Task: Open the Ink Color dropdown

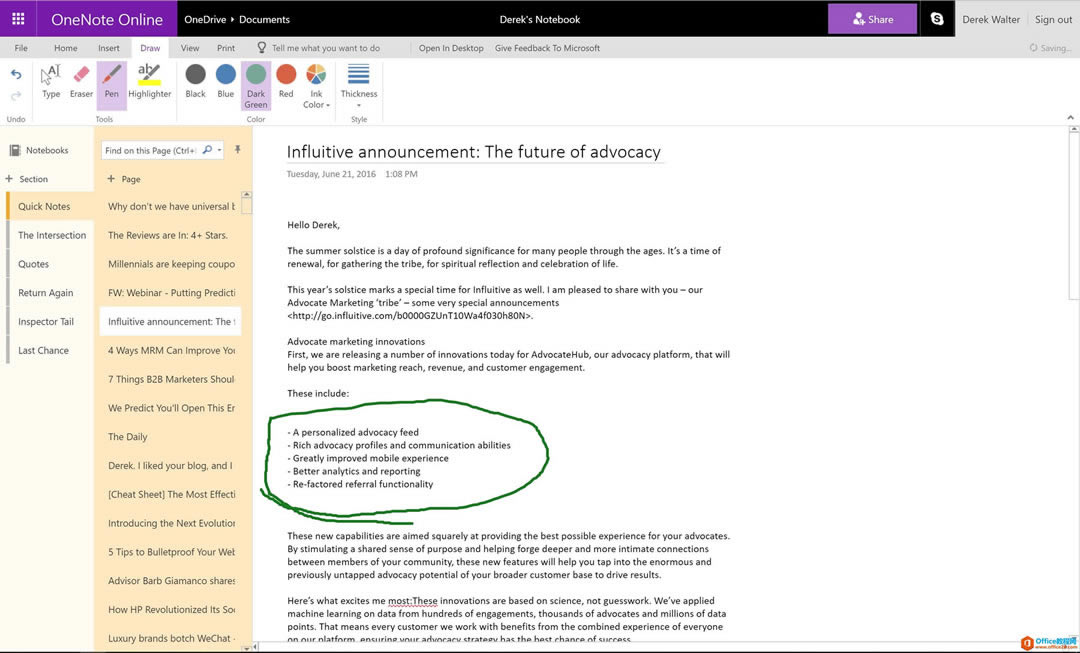Action: point(316,86)
